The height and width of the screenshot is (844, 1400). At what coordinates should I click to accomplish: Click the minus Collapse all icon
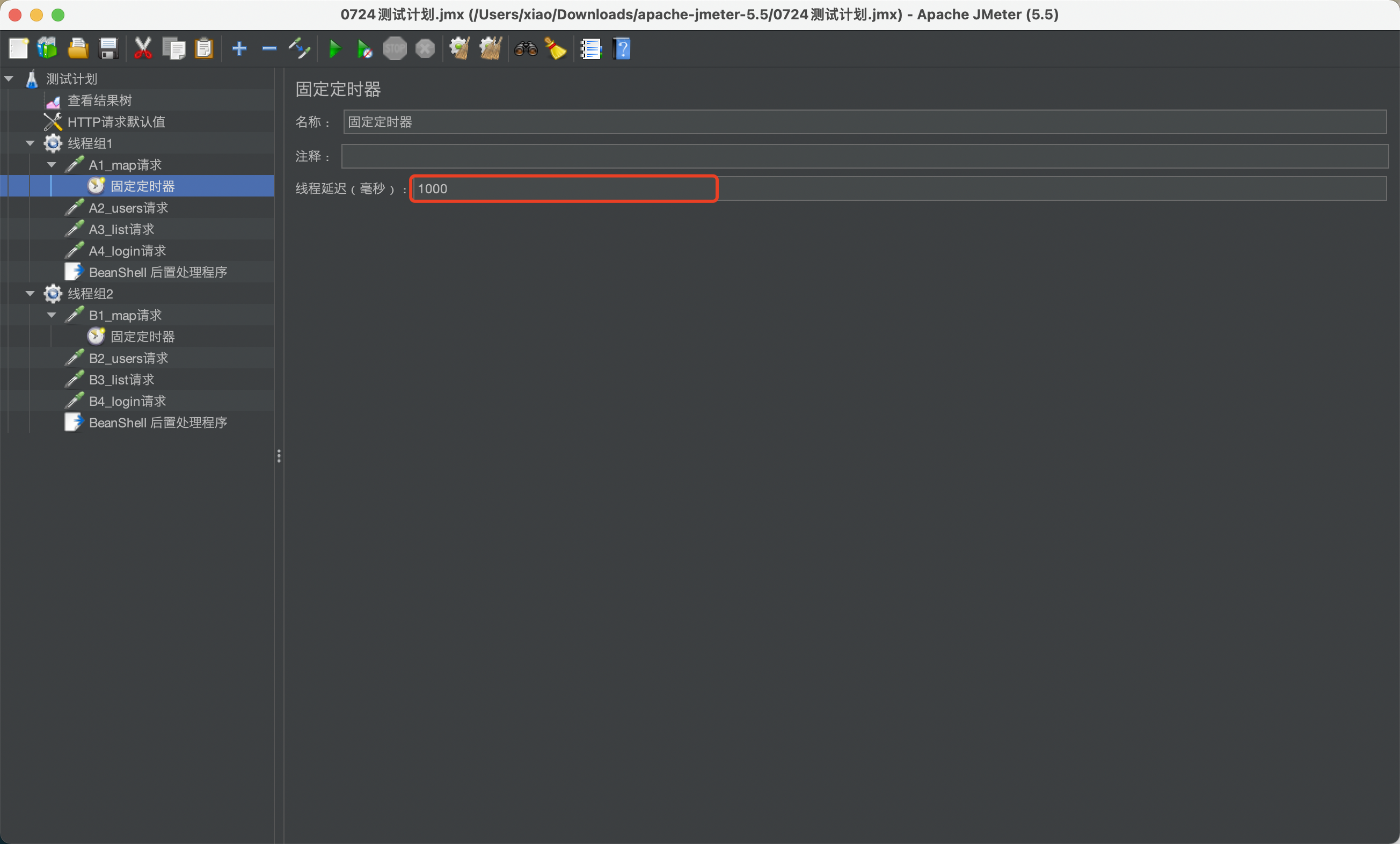tap(269, 49)
